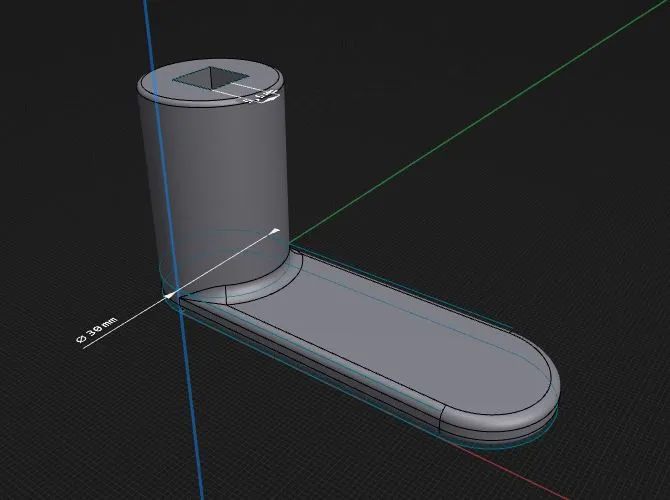Select the square hole on the cylinder top
The height and width of the screenshot is (500, 670).
pyautogui.click(x=210, y=78)
